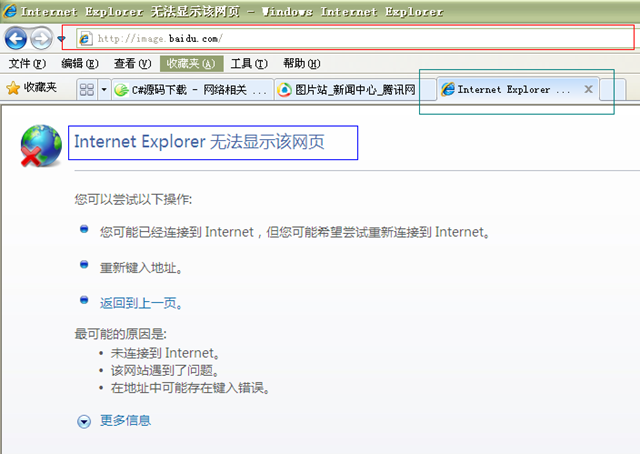This screenshot has width=640, height=454.
Task: Open the 查看(V) menu
Action: [133, 64]
